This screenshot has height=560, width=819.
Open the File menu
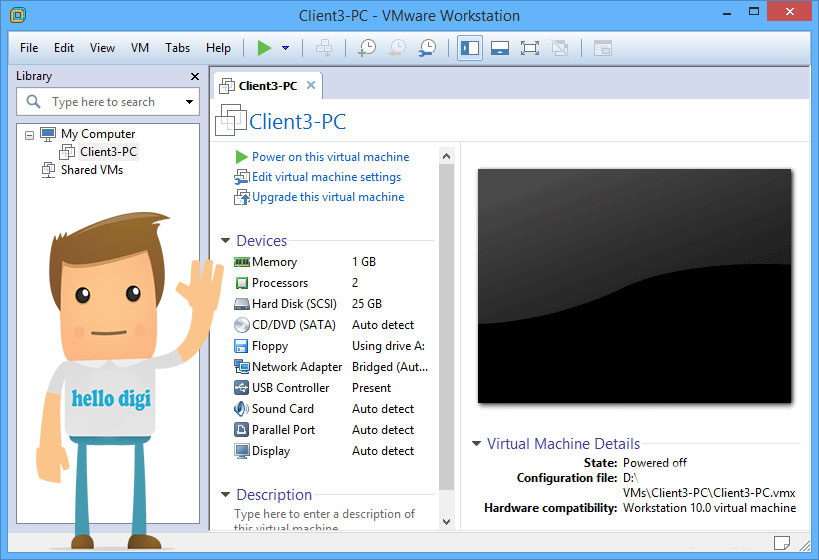(x=29, y=48)
